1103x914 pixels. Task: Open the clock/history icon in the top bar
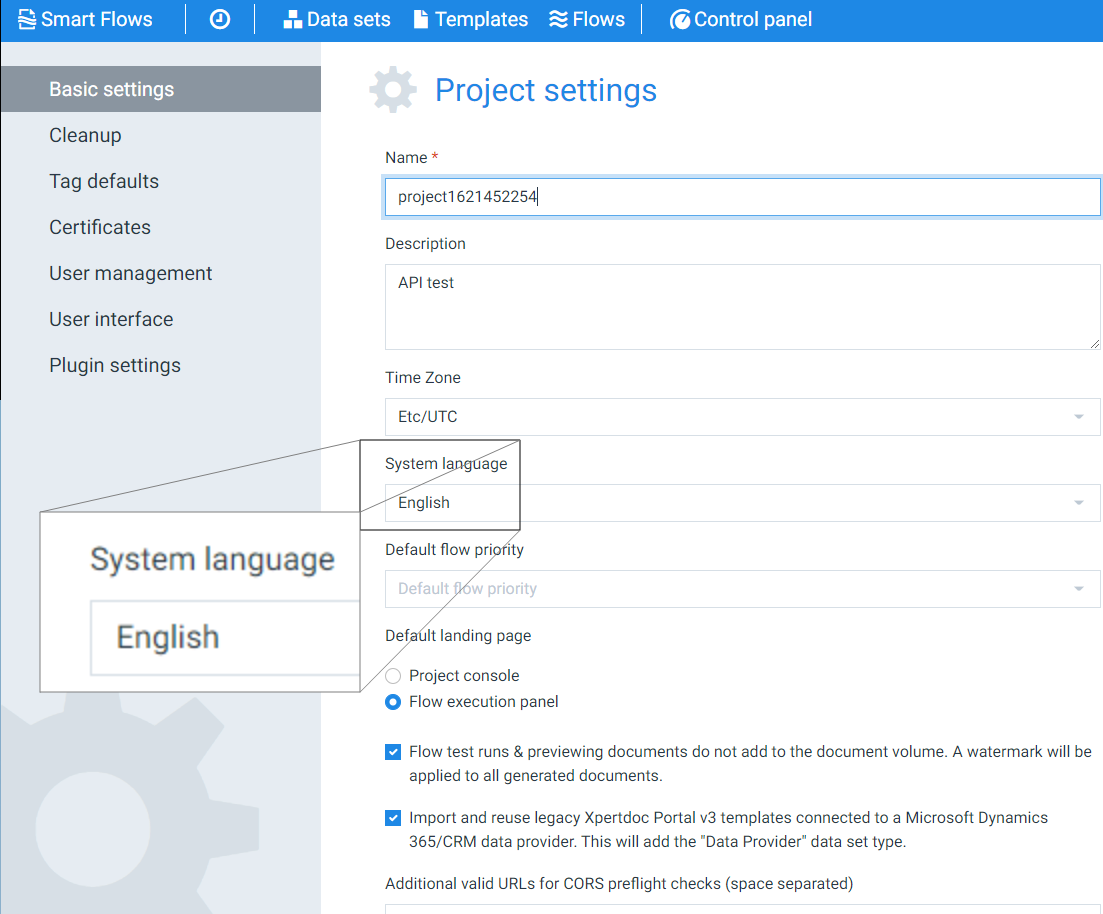point(219,18)
